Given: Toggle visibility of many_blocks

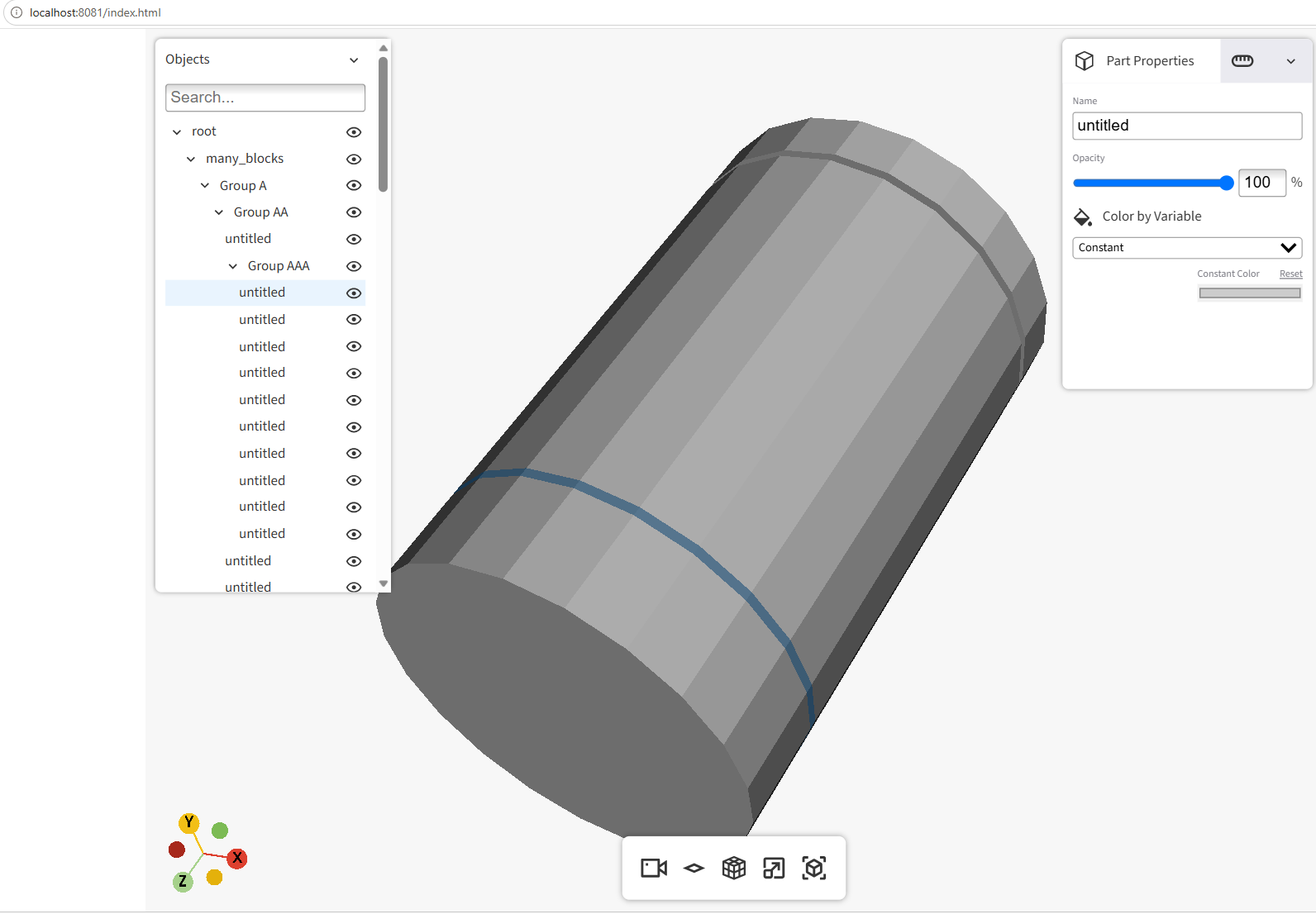Looking at the screenshot, I should tap(354, 159).
